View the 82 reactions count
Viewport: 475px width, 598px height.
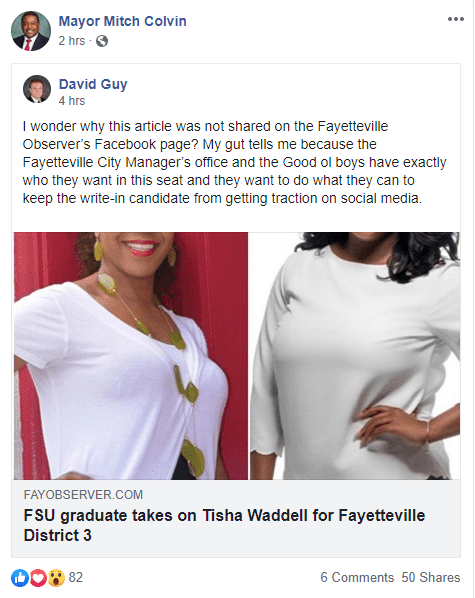pyautogui.click(x=76, y=577)
